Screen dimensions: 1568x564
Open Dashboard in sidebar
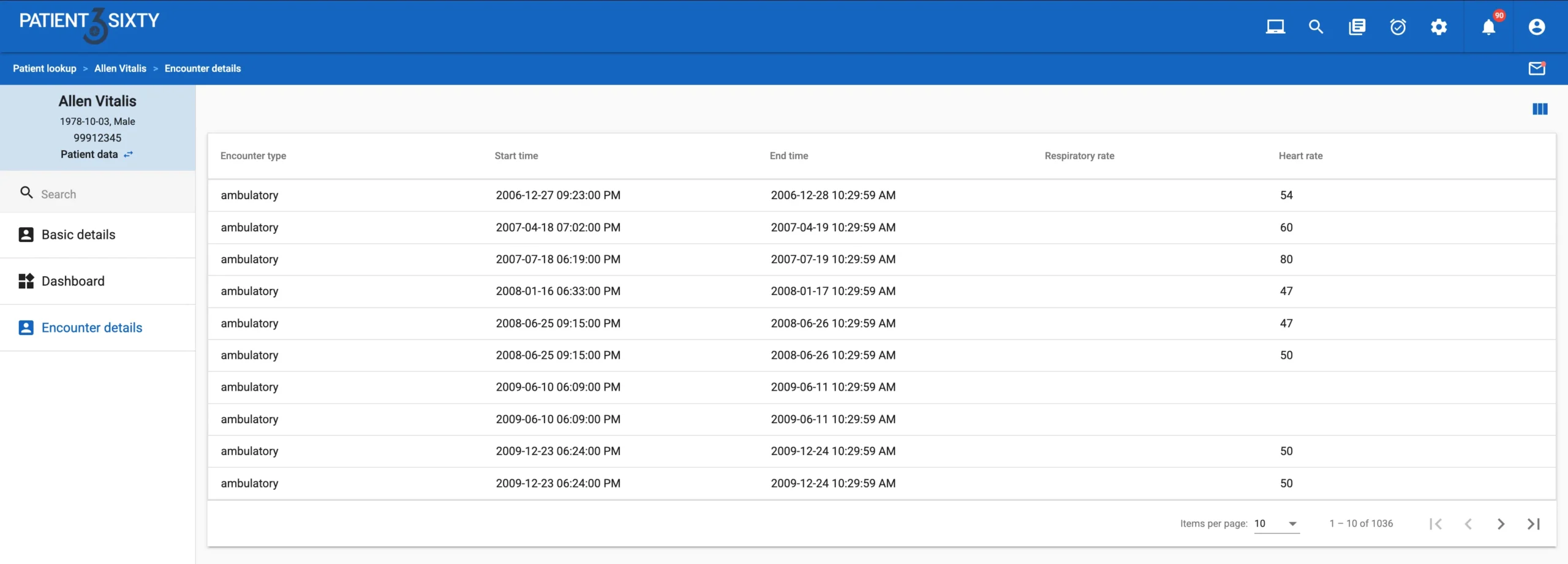pos(73,281)
